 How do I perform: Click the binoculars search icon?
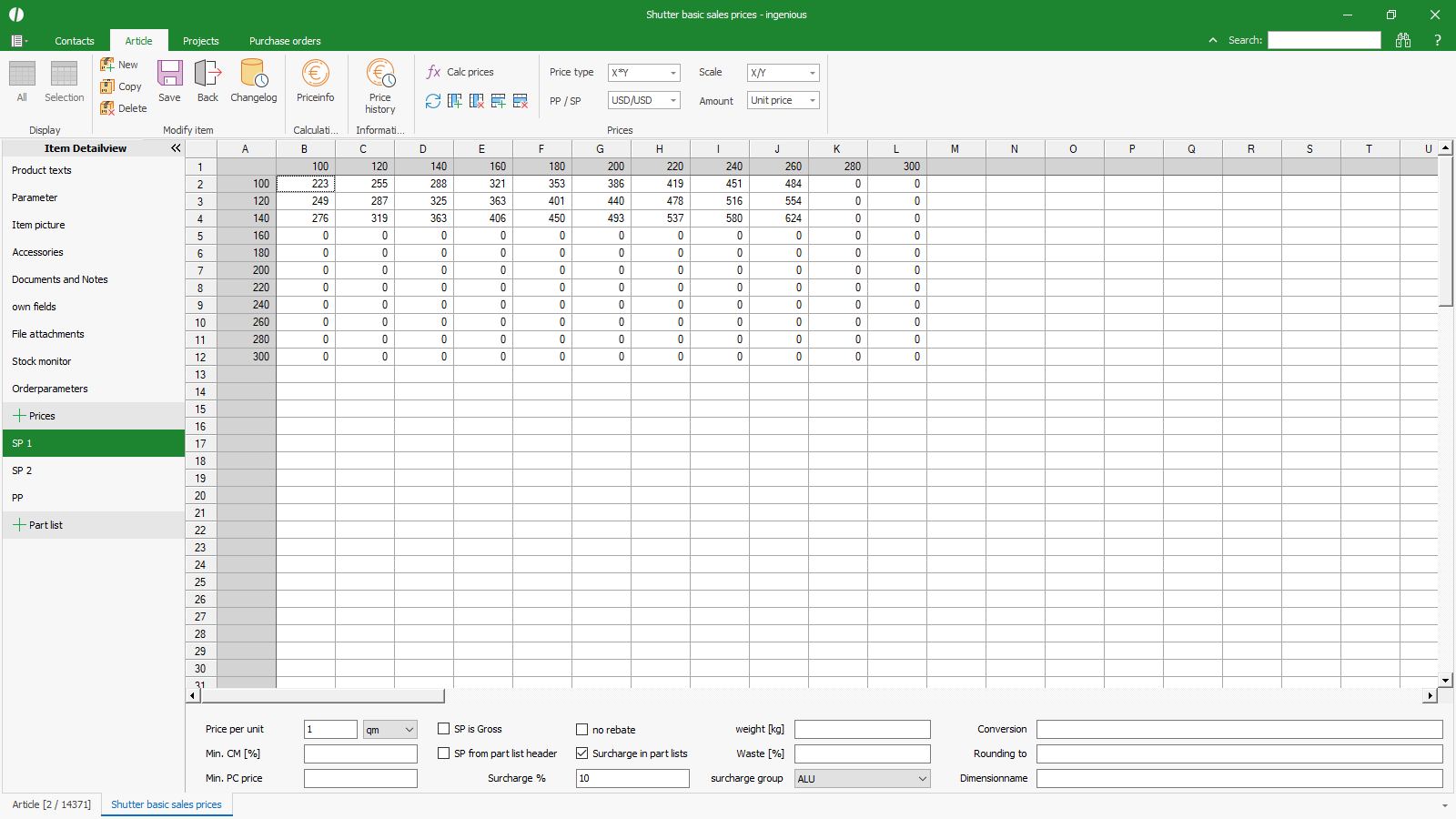[x=1403, y=40]
